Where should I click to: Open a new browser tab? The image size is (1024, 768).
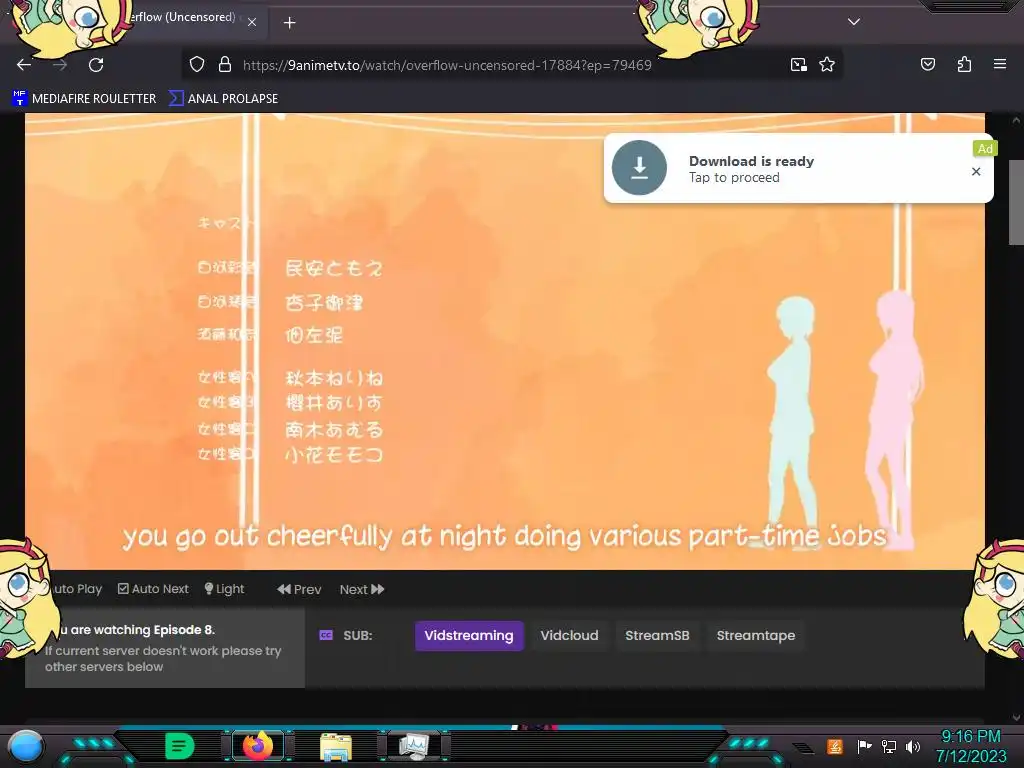289,23
